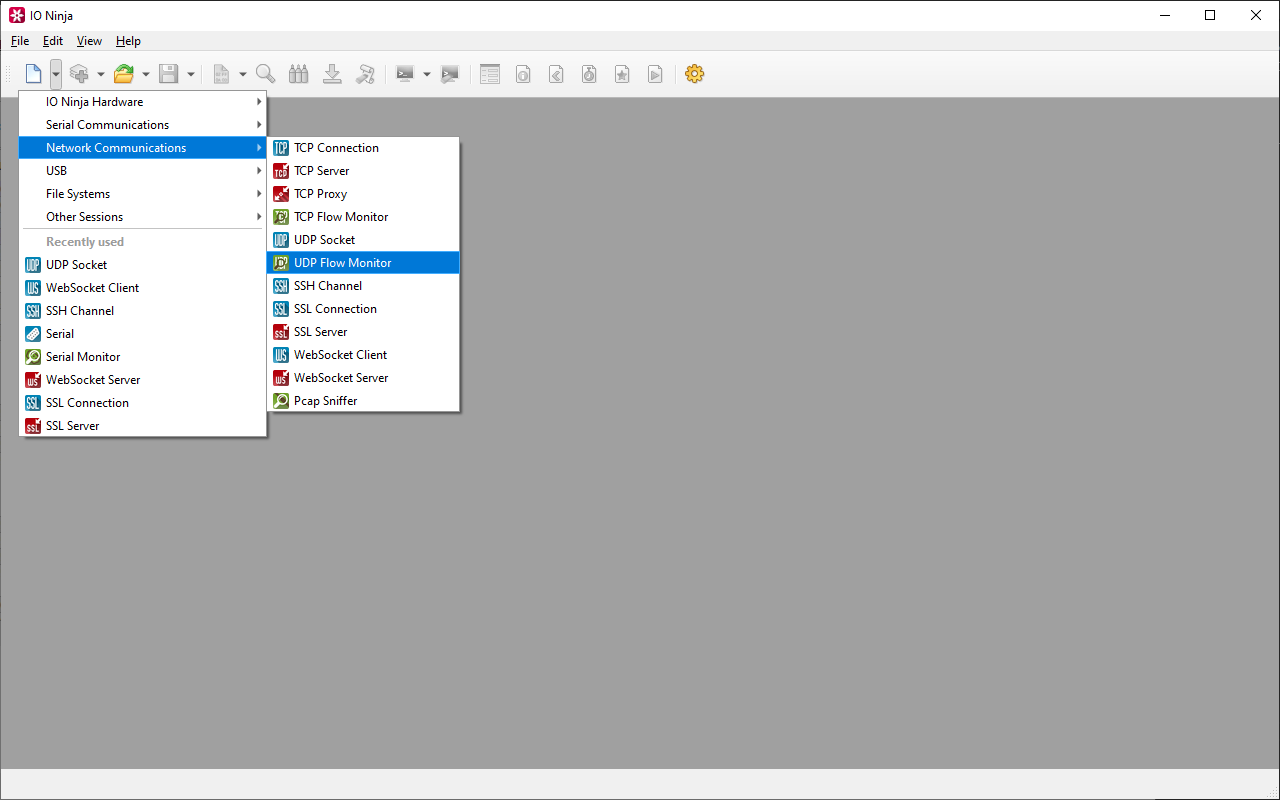Expand the File Systems submenu

[x=143, y=194]
